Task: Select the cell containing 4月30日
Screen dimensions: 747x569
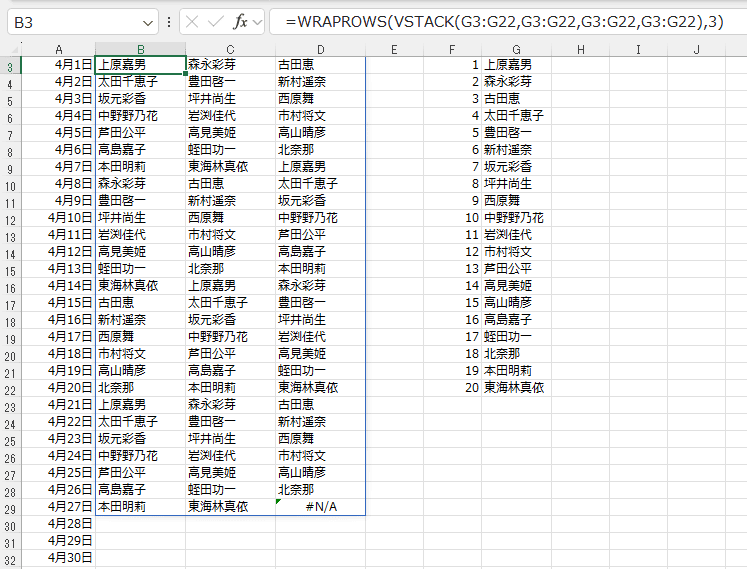Action: tap(60, 558)
